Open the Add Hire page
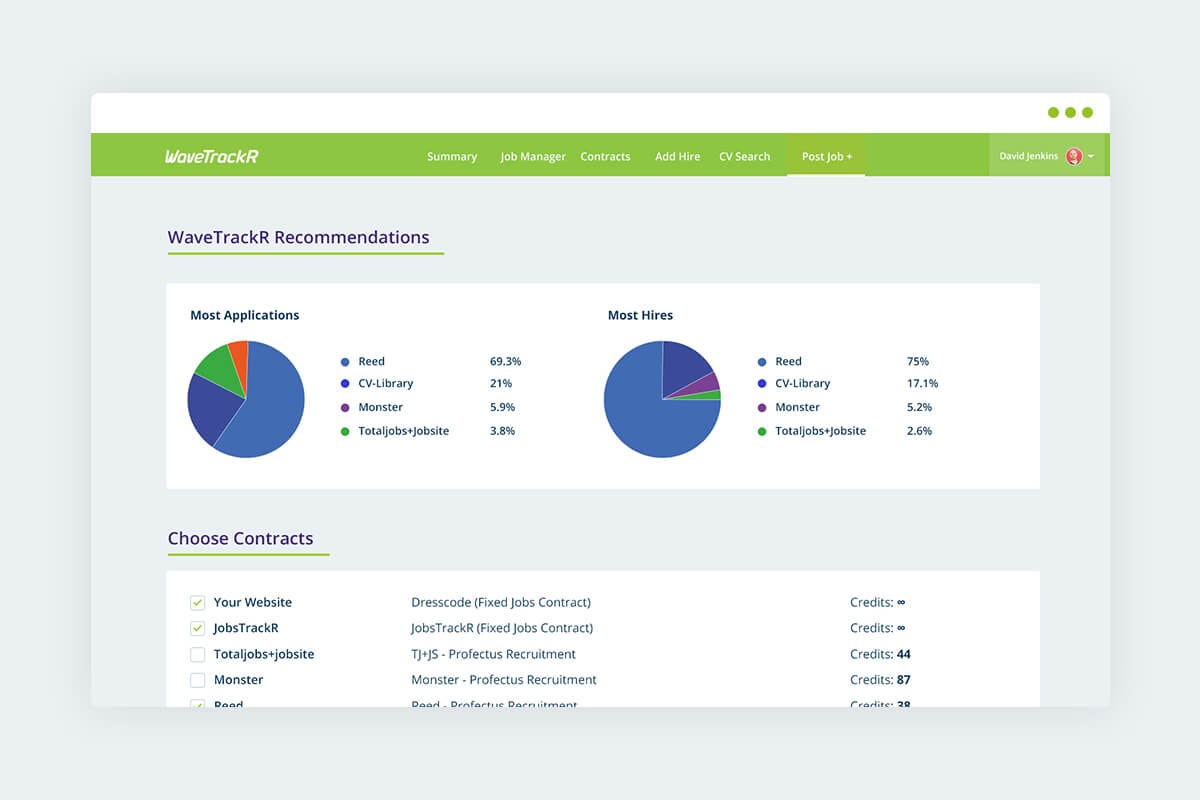This screenshot has width=1200, height=800. tap(677, 156)
